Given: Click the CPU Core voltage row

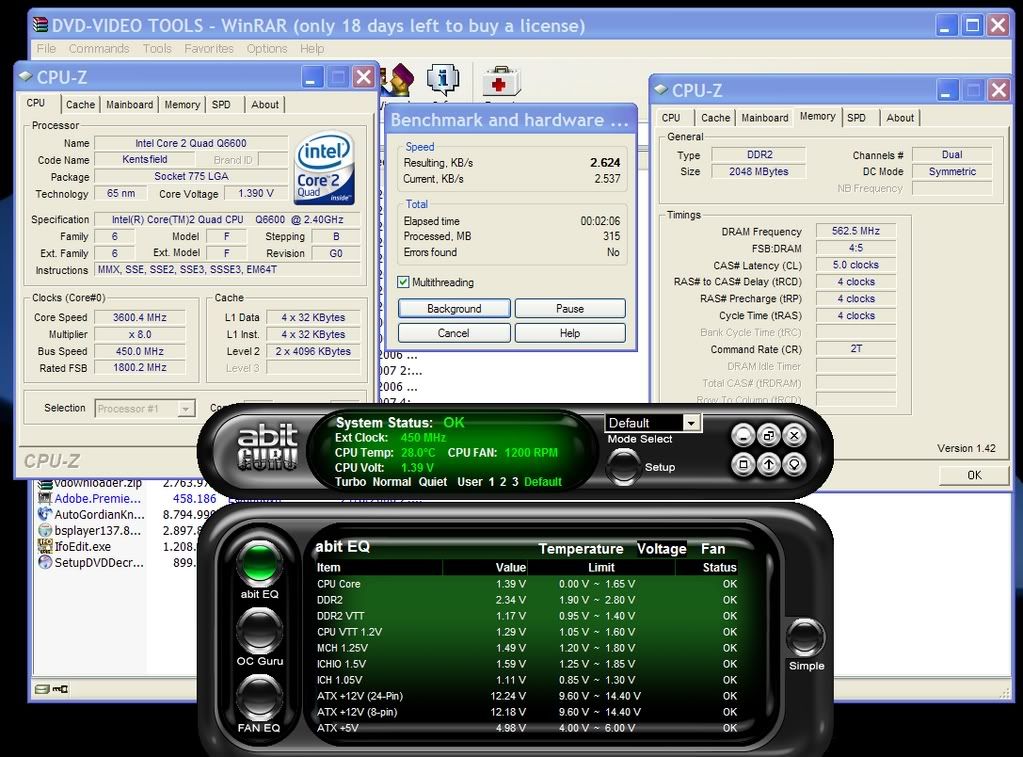Looking at the screenshot, I should (527, 584).
